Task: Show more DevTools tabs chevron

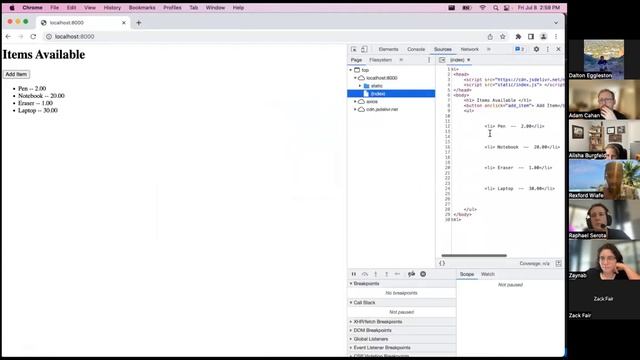Action: tap(489, 49)
